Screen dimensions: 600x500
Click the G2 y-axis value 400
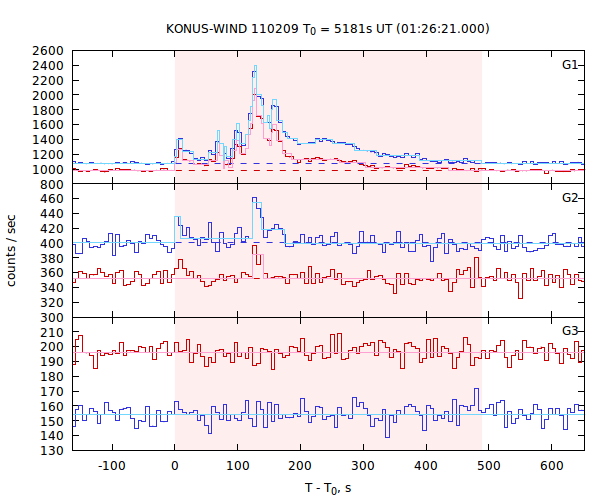[52, 243]
